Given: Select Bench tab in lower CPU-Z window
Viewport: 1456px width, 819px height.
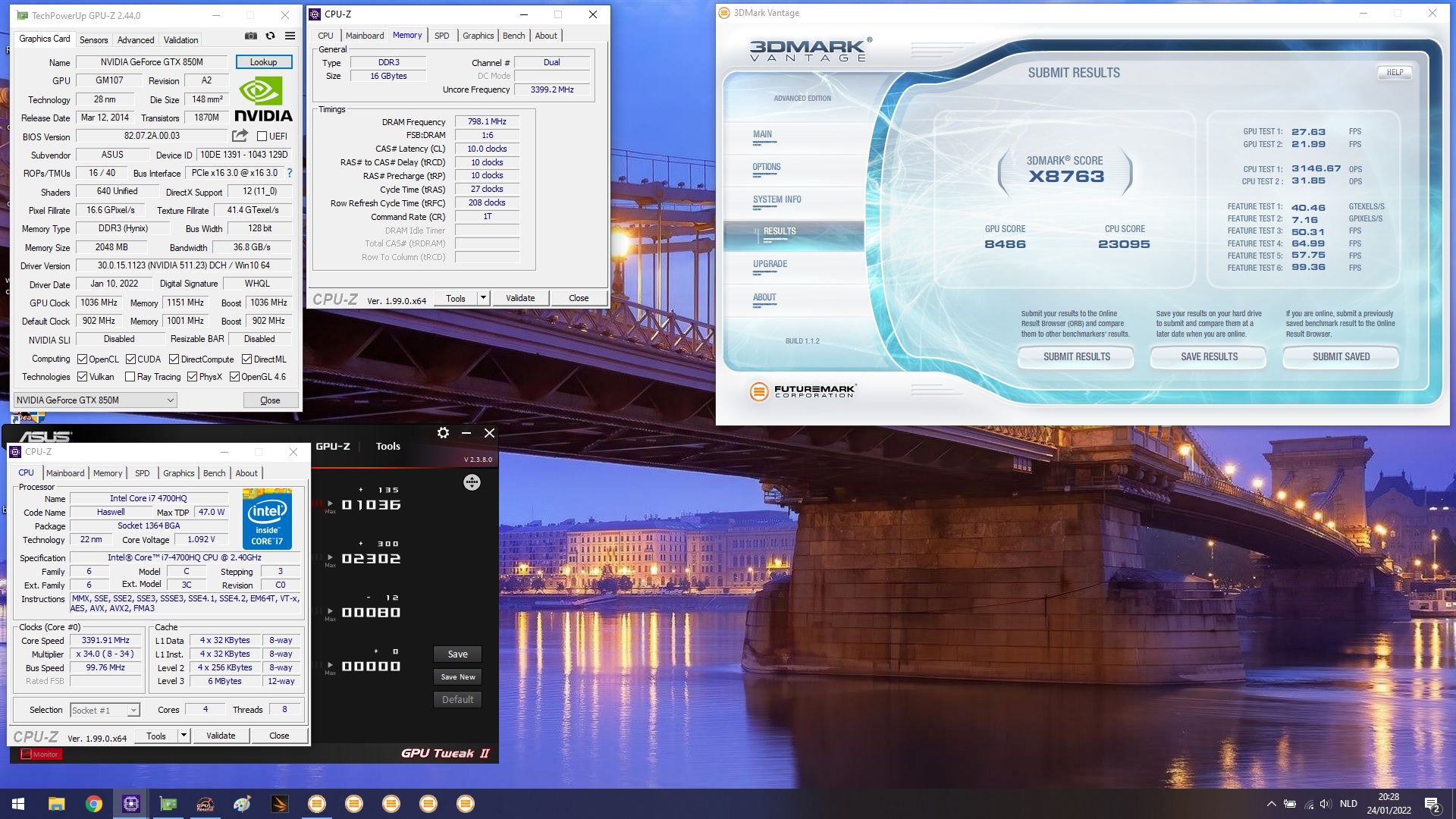Looking at the screenshot, I should [214, 473].
